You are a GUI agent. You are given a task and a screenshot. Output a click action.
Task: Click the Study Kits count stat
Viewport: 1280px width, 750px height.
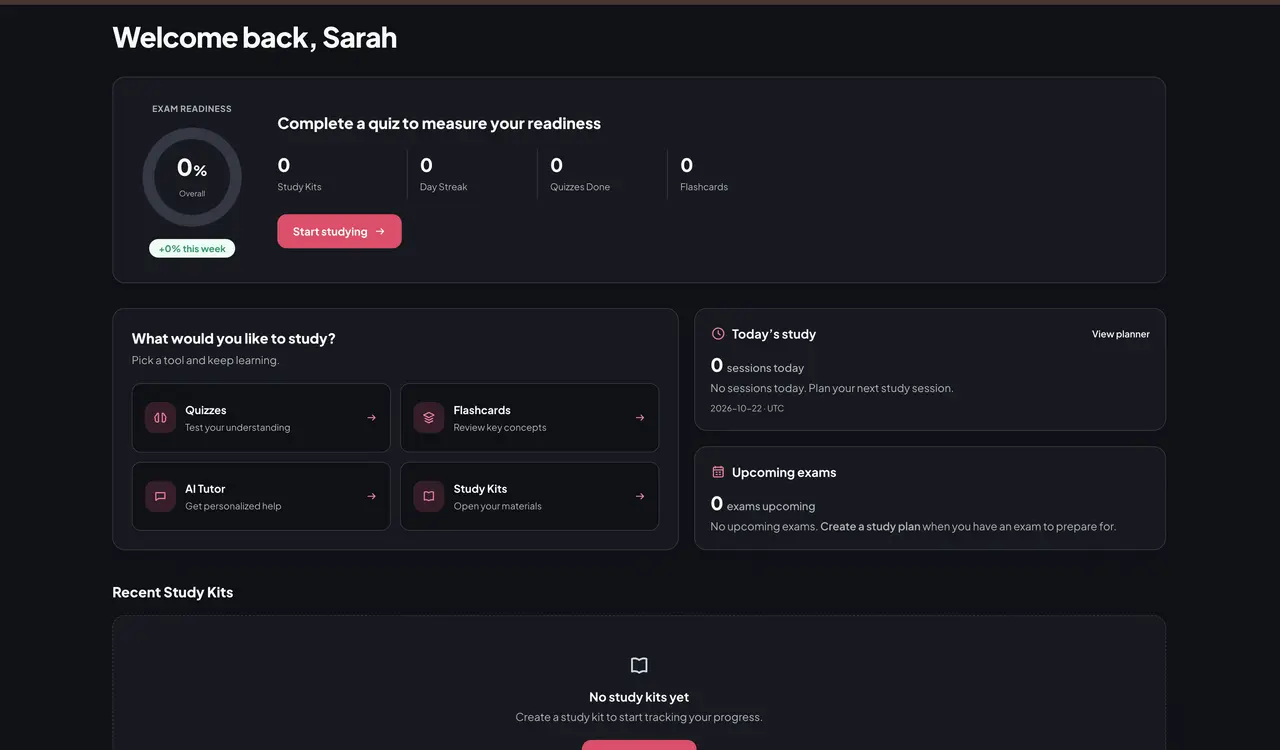coord(300,174)
